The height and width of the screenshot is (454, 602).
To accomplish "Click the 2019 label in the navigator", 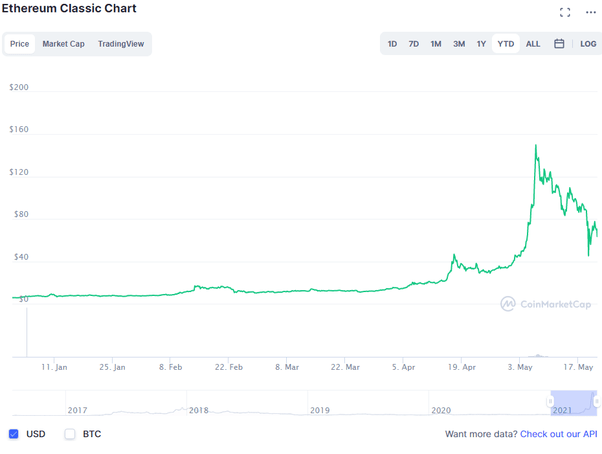I will 320,410.
